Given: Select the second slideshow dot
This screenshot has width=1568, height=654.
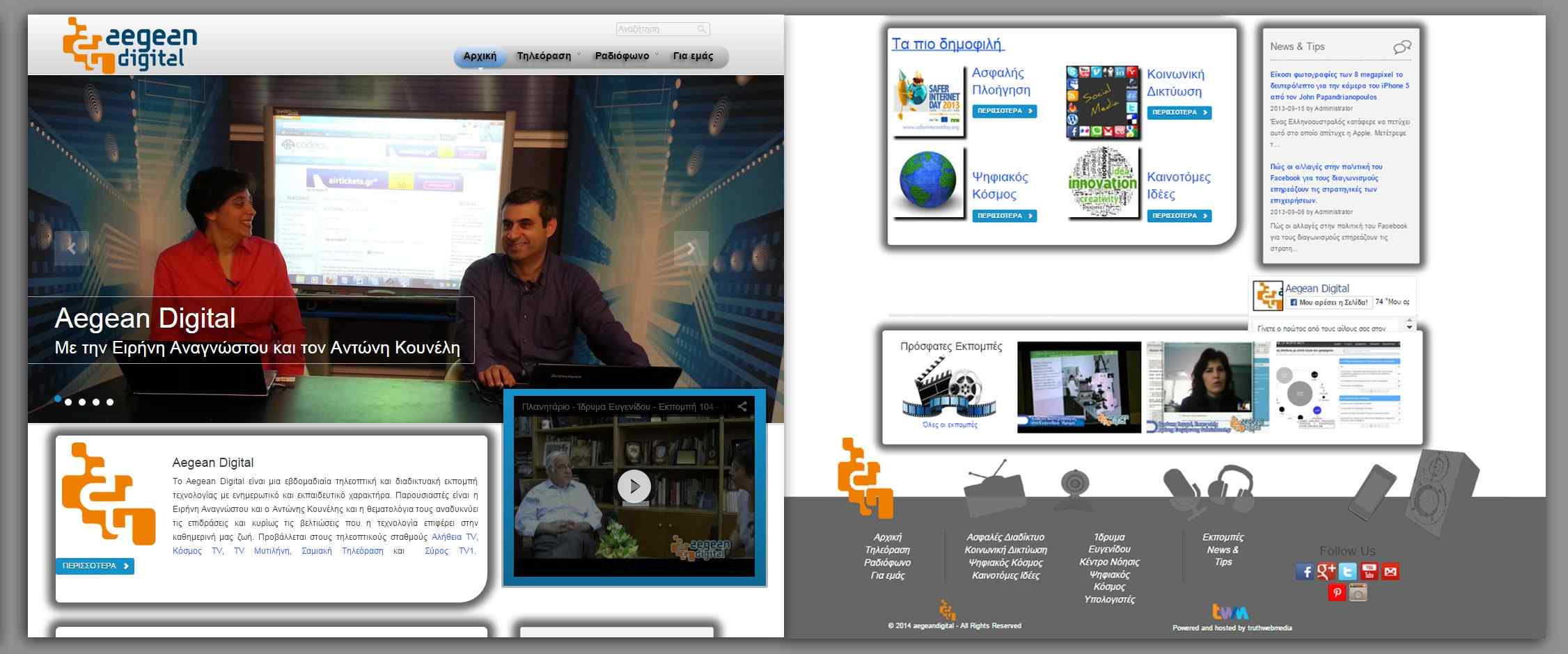Looking at the screenshot, I should 68,401.
